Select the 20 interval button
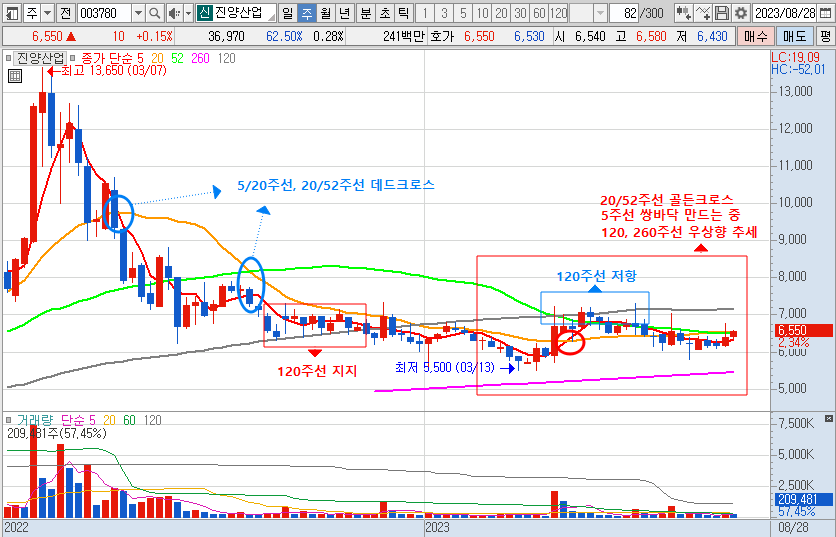This screenshot has width=836, height=537. click(502, 13)
